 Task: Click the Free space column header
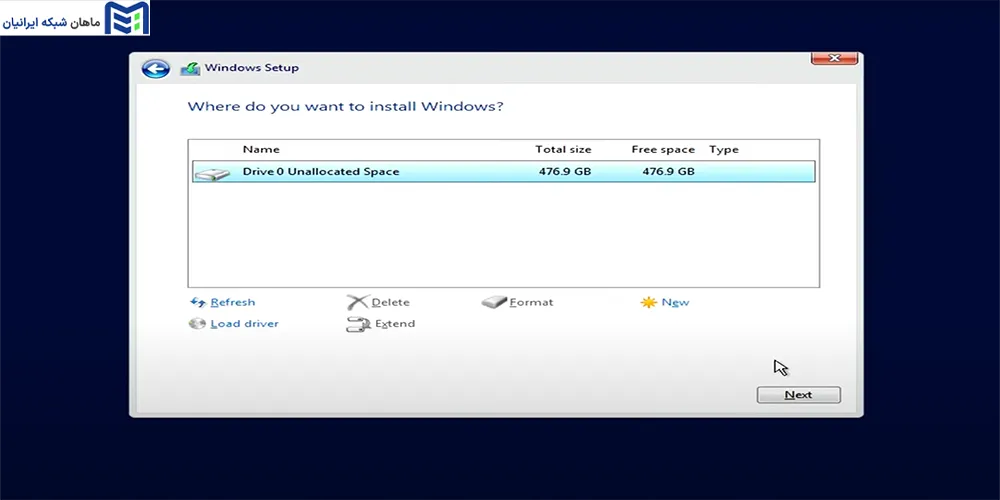pos(663,149)
